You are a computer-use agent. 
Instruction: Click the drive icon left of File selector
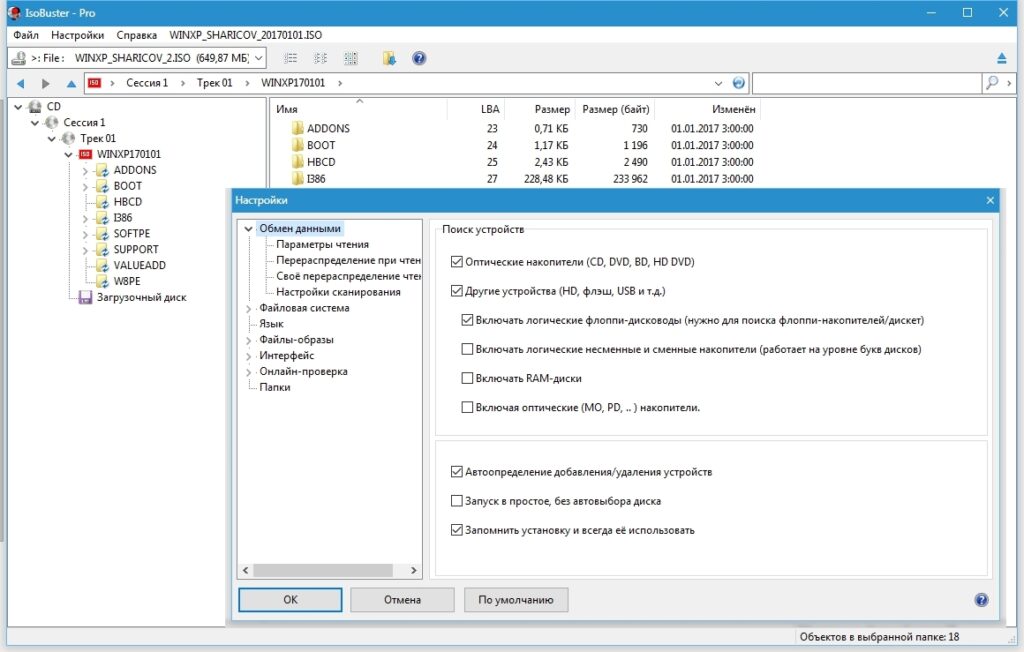(19, 58)
